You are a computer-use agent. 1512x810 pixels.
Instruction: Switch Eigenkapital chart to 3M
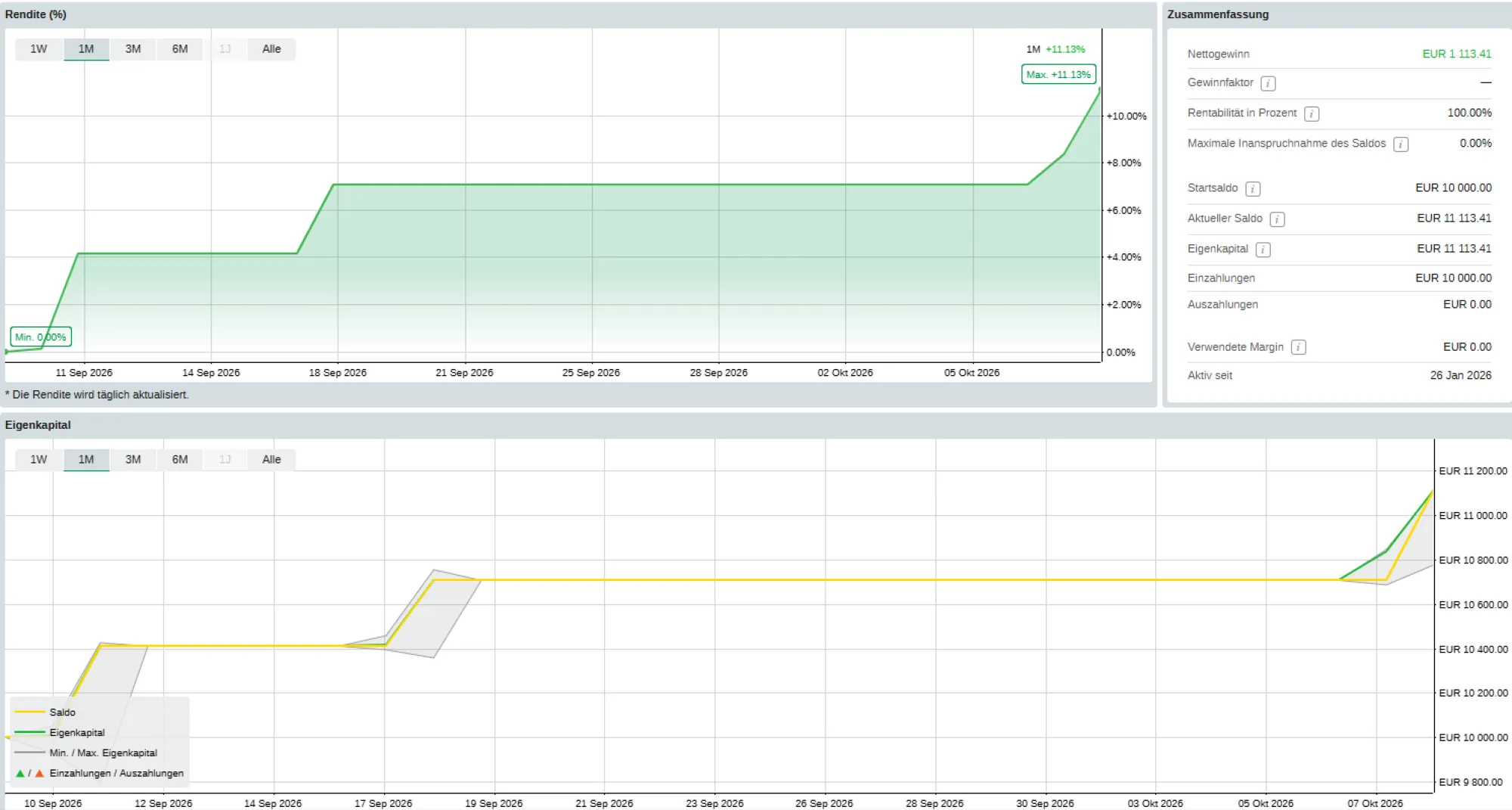pos(133,460)
